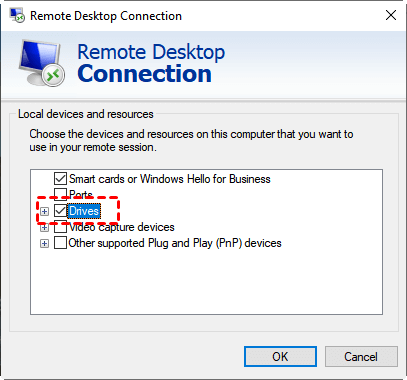The image size is (407, 380).
Task: Uncheck the Drives checkbox
Action: 60,211
